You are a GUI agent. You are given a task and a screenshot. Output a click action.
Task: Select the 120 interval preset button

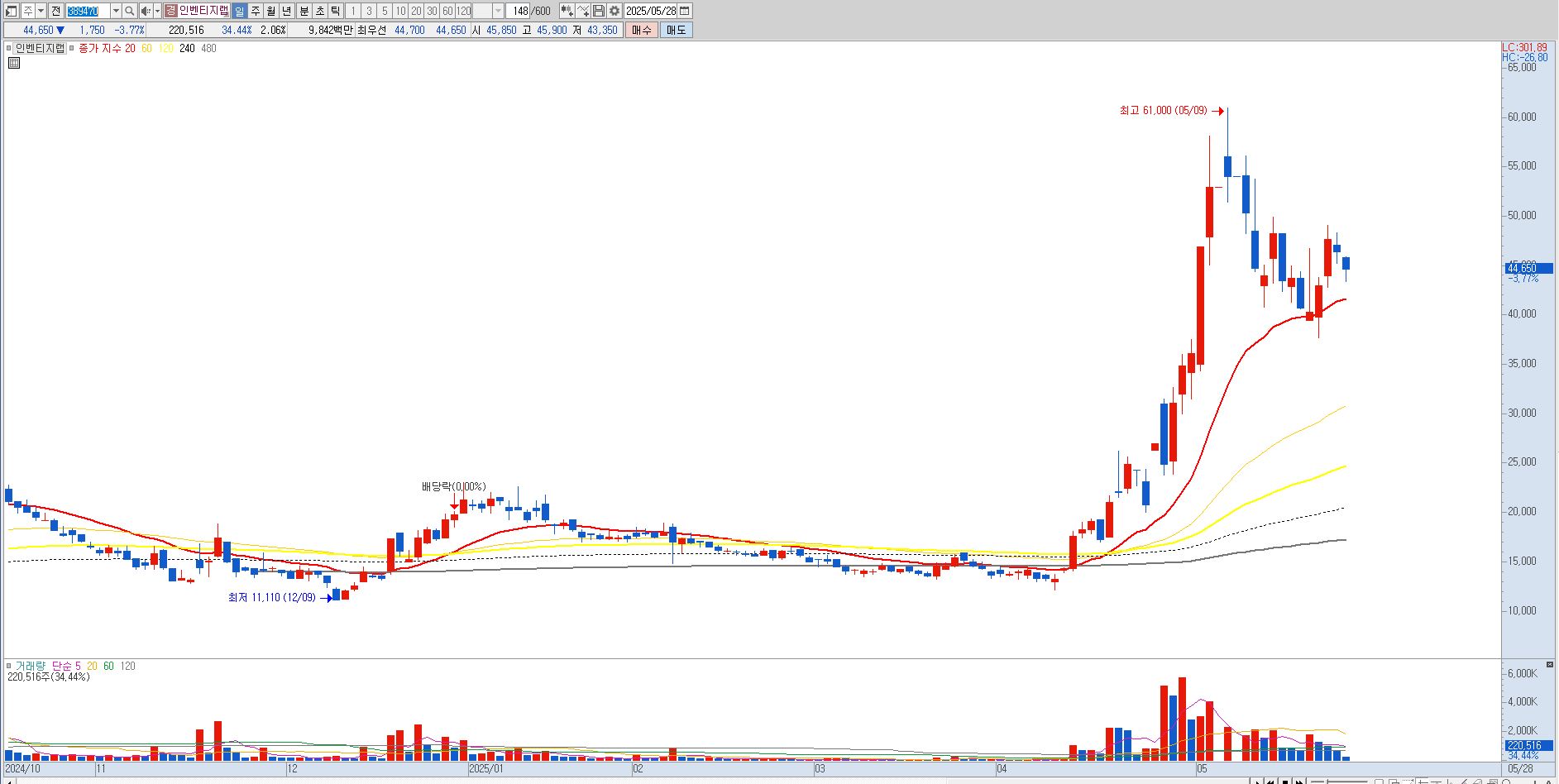pos(463,11)
